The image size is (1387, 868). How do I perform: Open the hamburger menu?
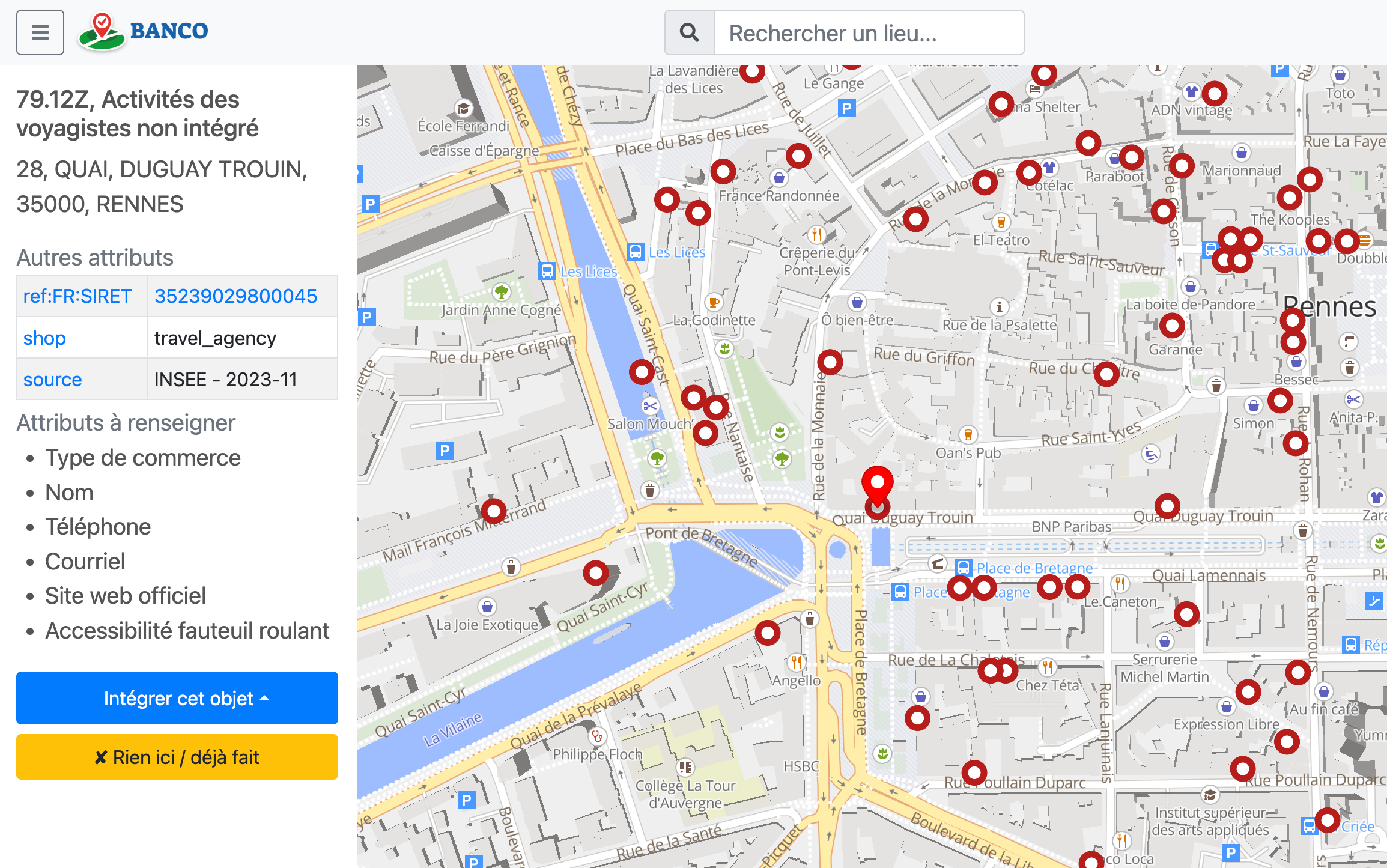click(x=40, y=32)
